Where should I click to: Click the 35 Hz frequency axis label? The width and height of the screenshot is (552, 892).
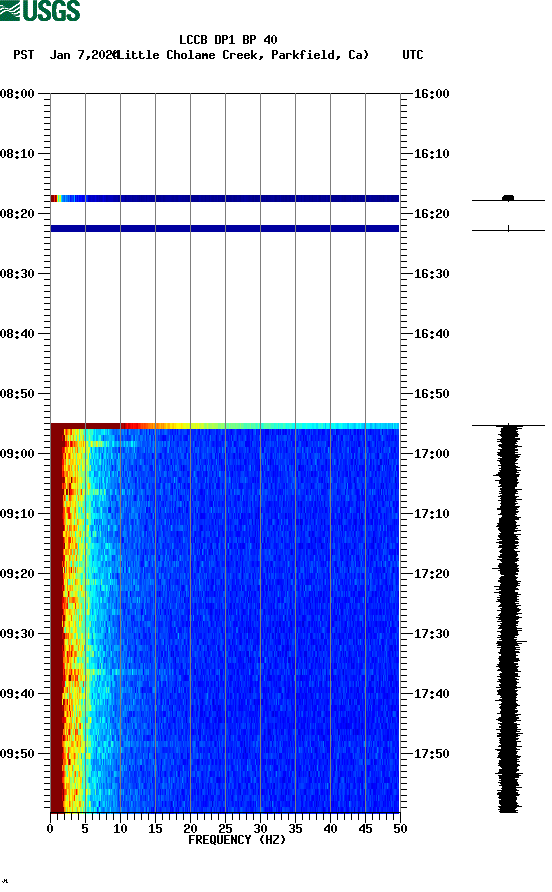[x=295, y=829]
